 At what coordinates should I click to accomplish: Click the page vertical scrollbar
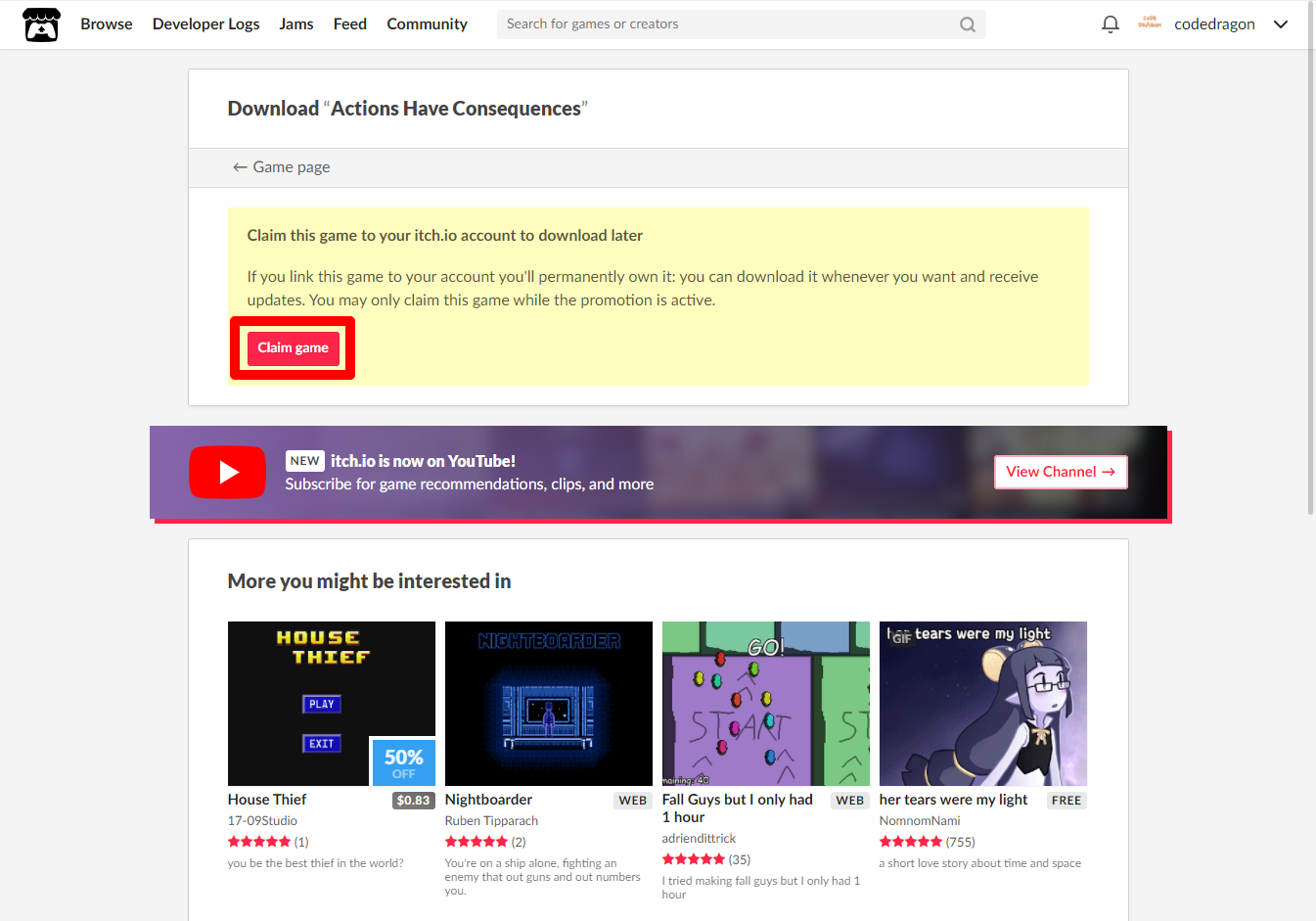tap(1311, 259)
